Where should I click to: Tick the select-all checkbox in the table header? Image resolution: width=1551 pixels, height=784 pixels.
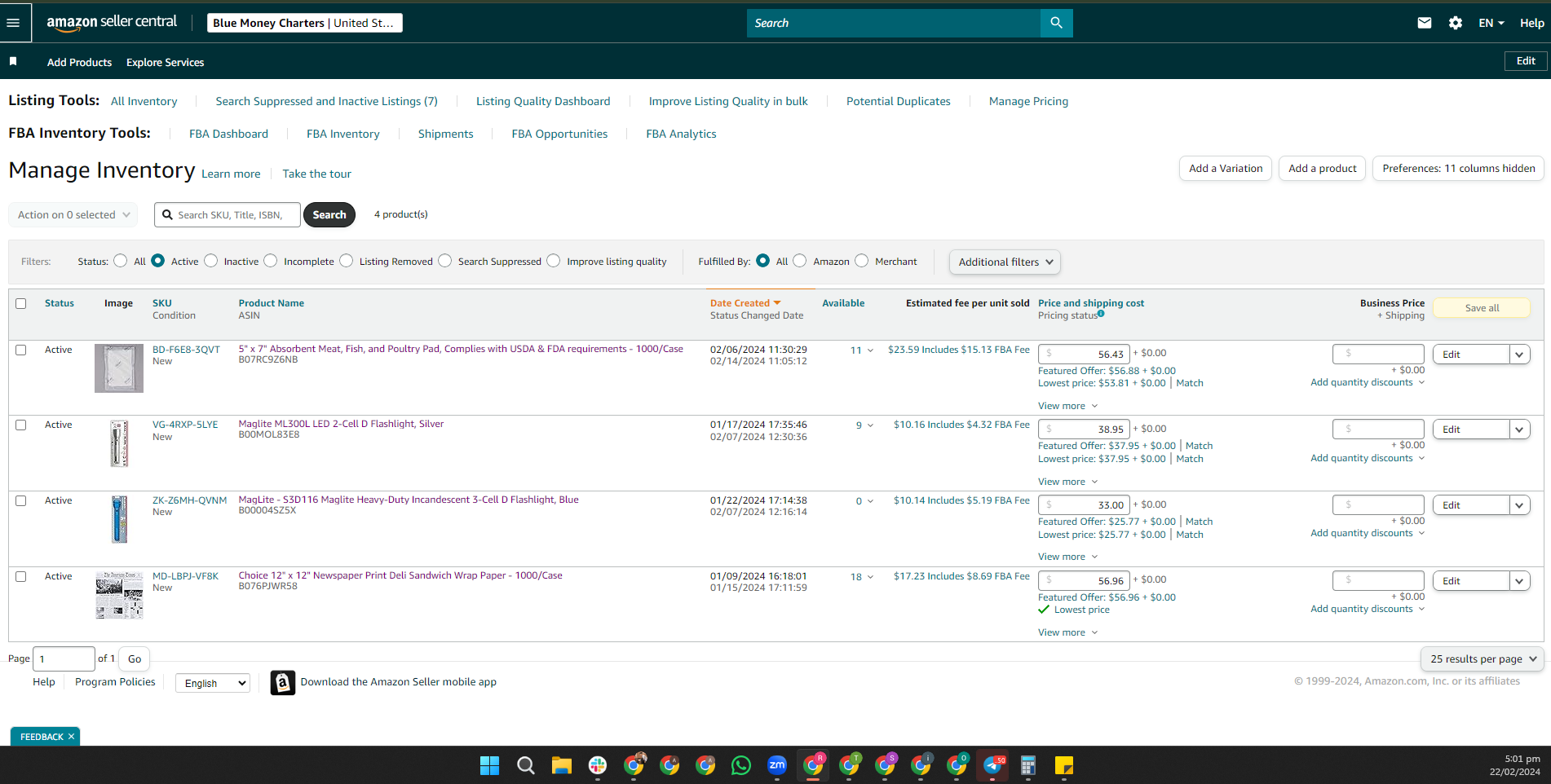21,303
